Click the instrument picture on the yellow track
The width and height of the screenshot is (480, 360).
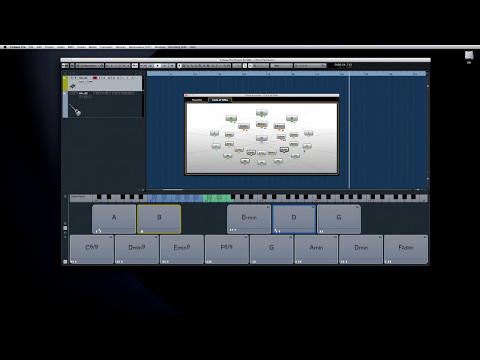(x=73, y=86)
